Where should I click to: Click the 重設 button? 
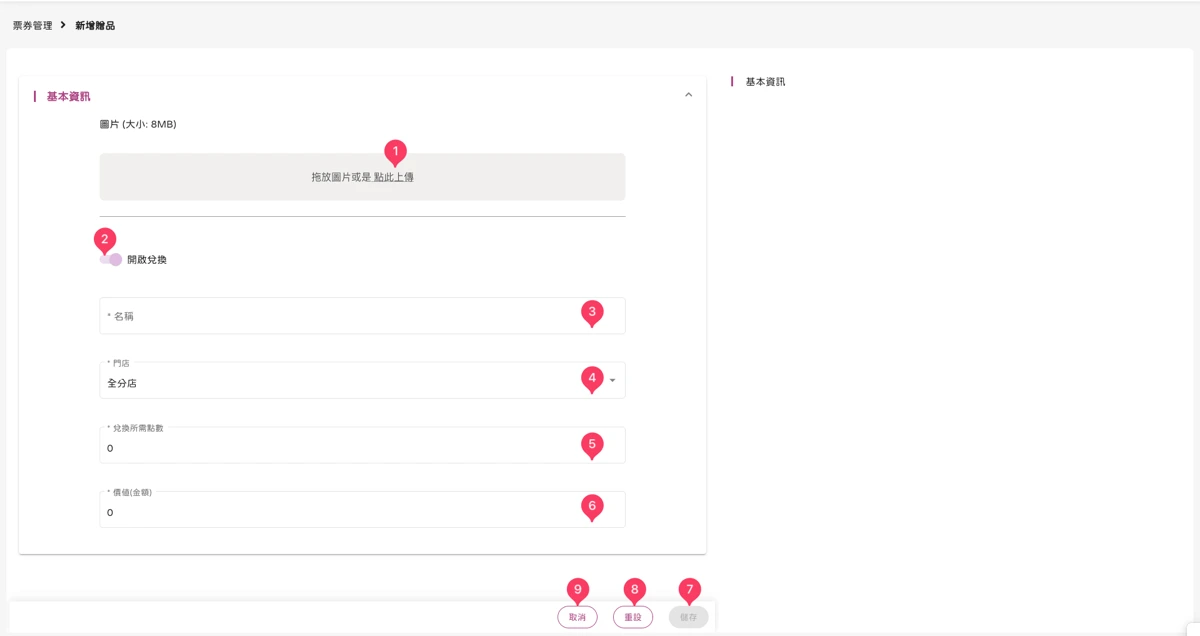633,617
